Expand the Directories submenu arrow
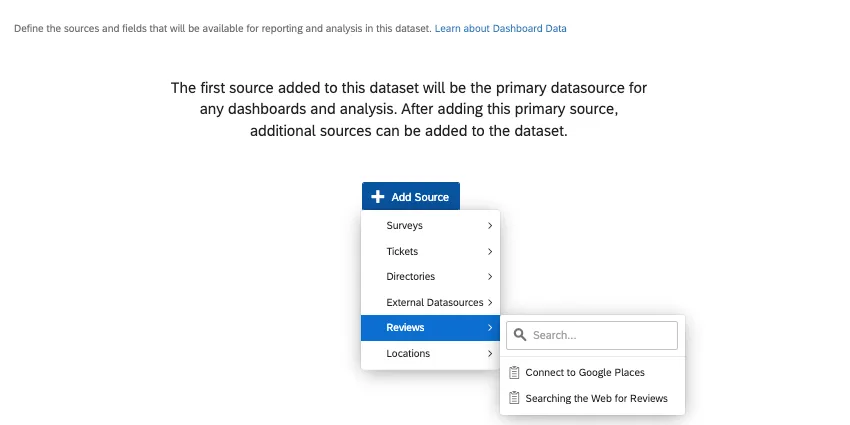The width and height of the screenshot is (850, 425). 490,277
